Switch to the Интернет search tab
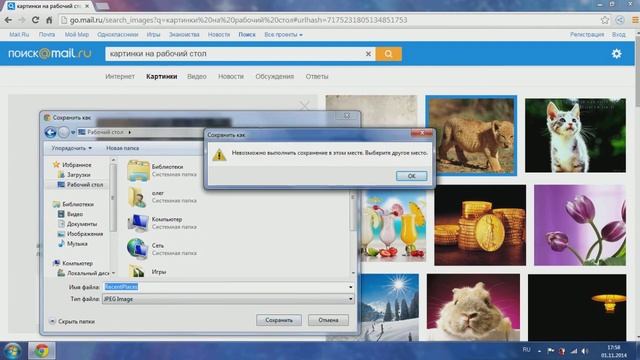This screenshot has height=360, width=640. [x=120, y=76]
